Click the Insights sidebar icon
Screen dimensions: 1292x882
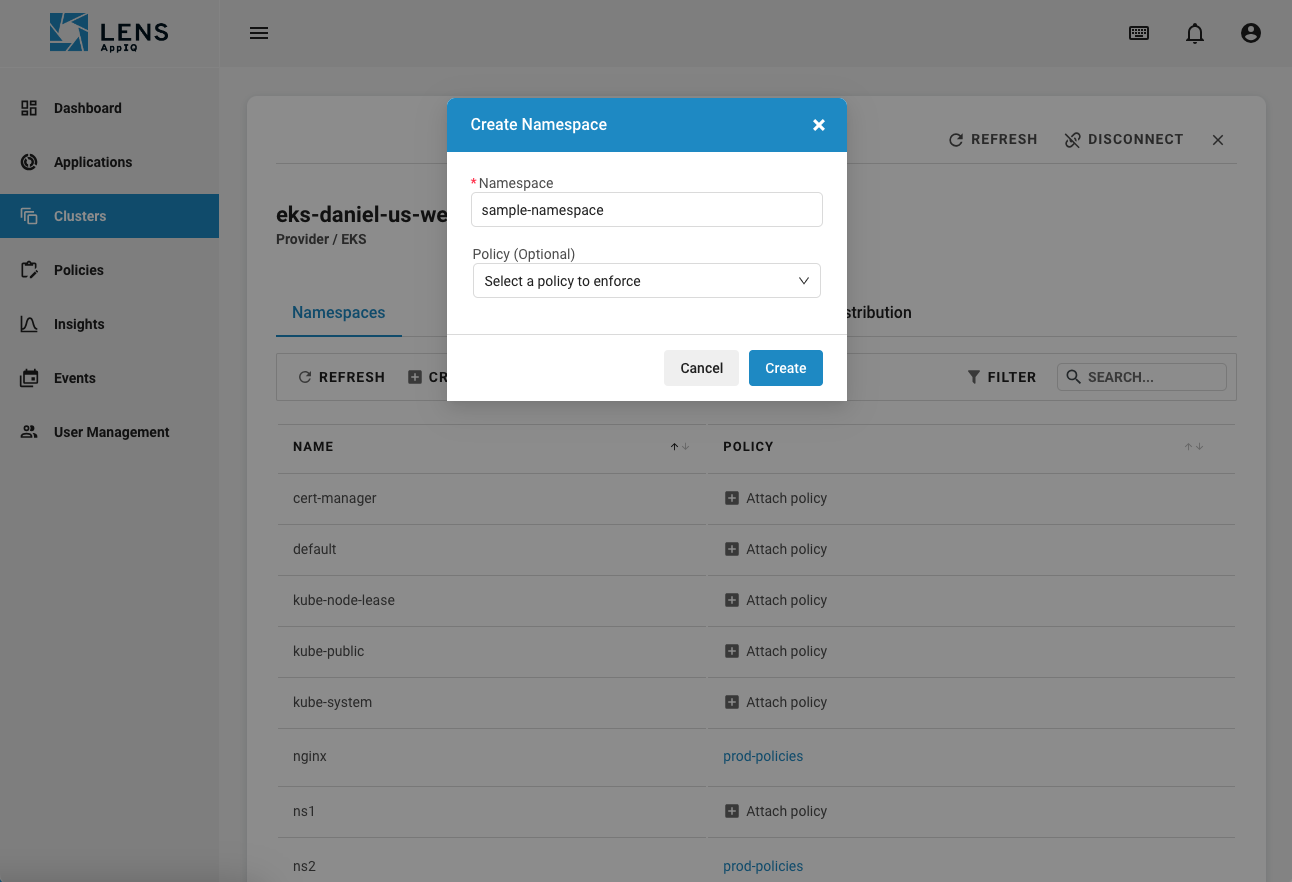click(29, 324)
